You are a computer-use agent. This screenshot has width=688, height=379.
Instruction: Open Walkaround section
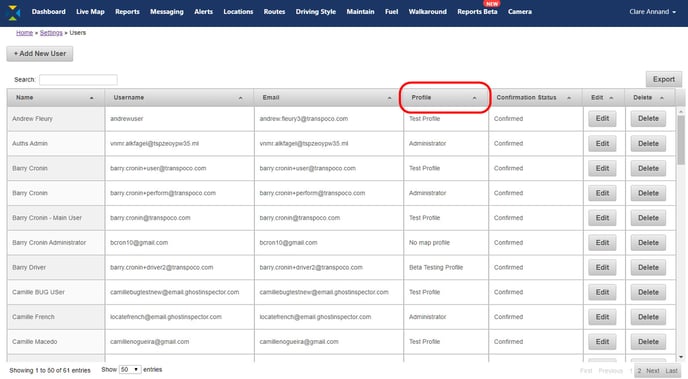point(427,12)
